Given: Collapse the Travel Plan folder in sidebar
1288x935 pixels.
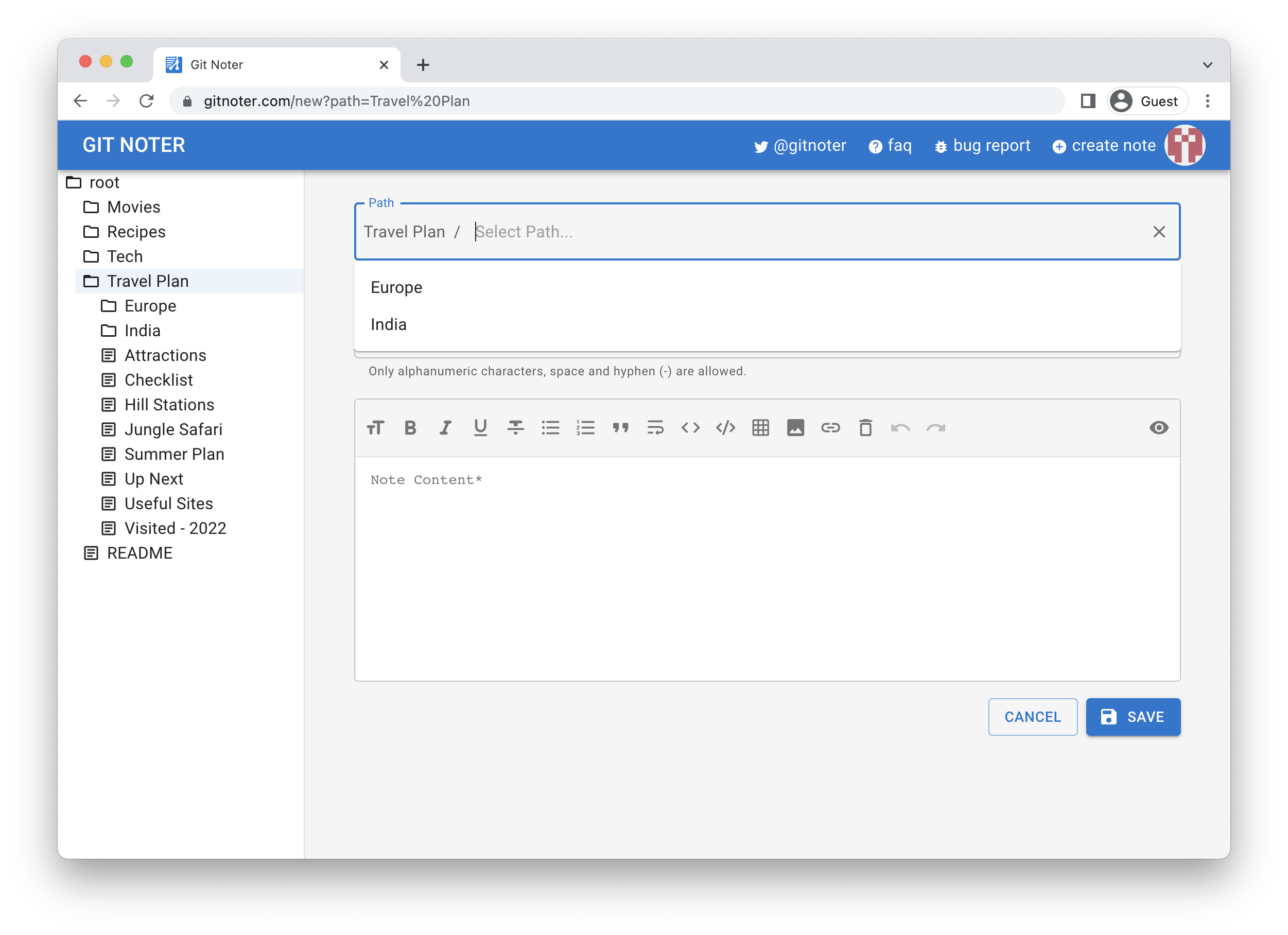Looking at the screenshot, I should (x=148, y=281).
